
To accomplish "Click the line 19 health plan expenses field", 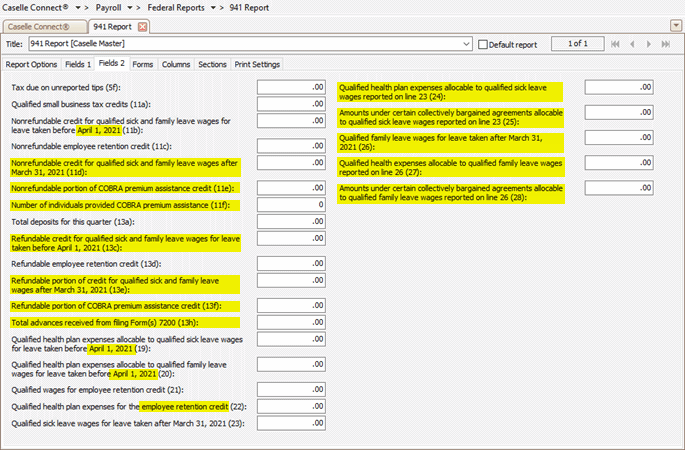I will 291,339.
